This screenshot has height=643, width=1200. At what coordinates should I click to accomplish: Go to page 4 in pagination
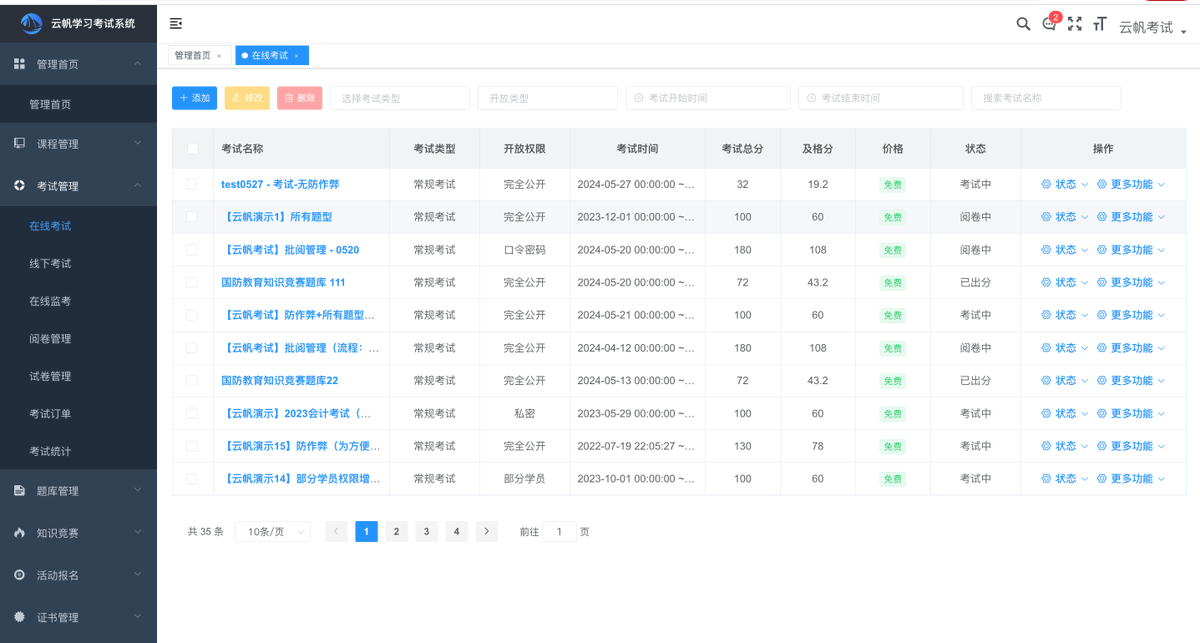click(457, 531)
